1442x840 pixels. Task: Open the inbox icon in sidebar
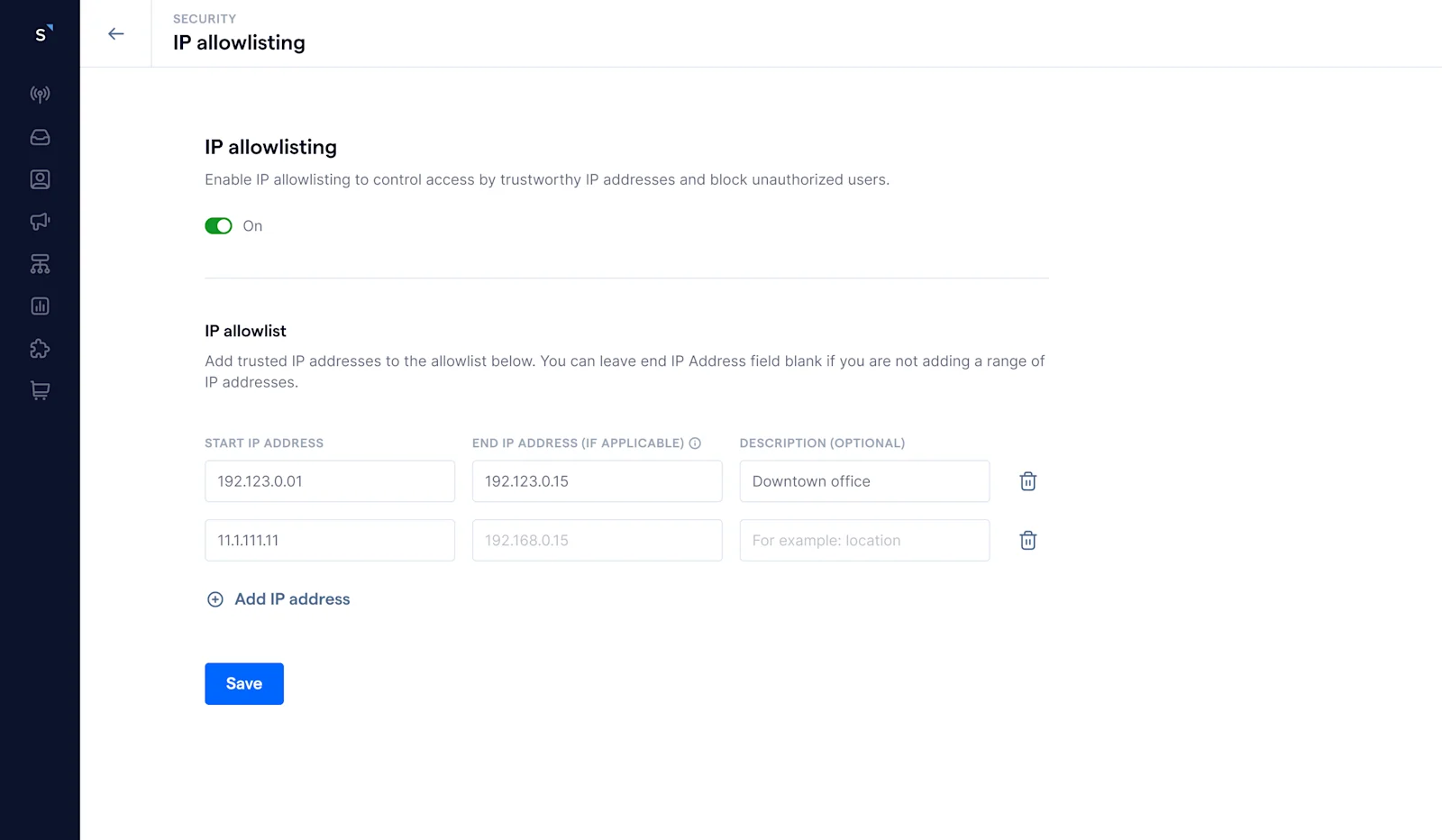tap(40, 136)
